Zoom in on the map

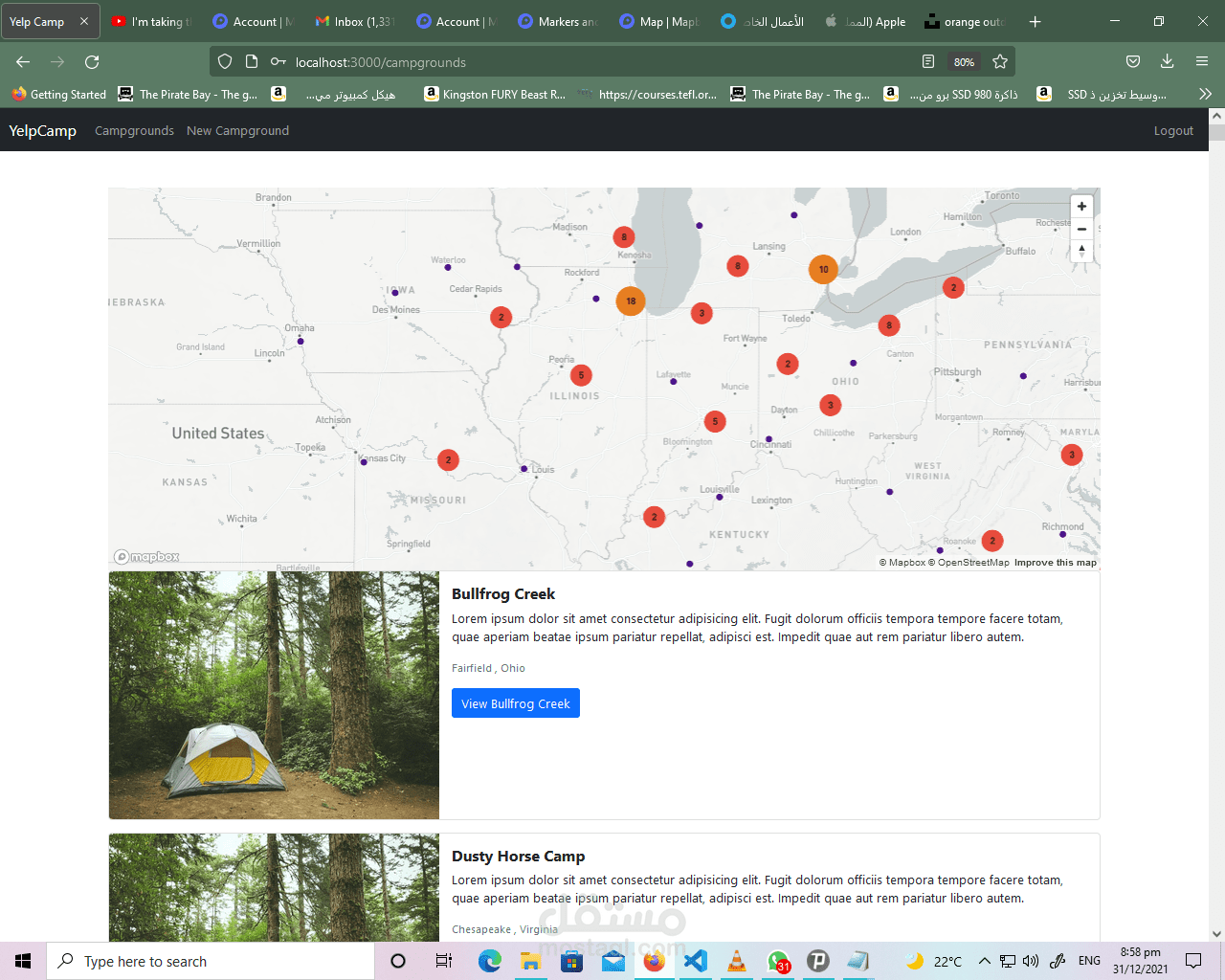1081,207
